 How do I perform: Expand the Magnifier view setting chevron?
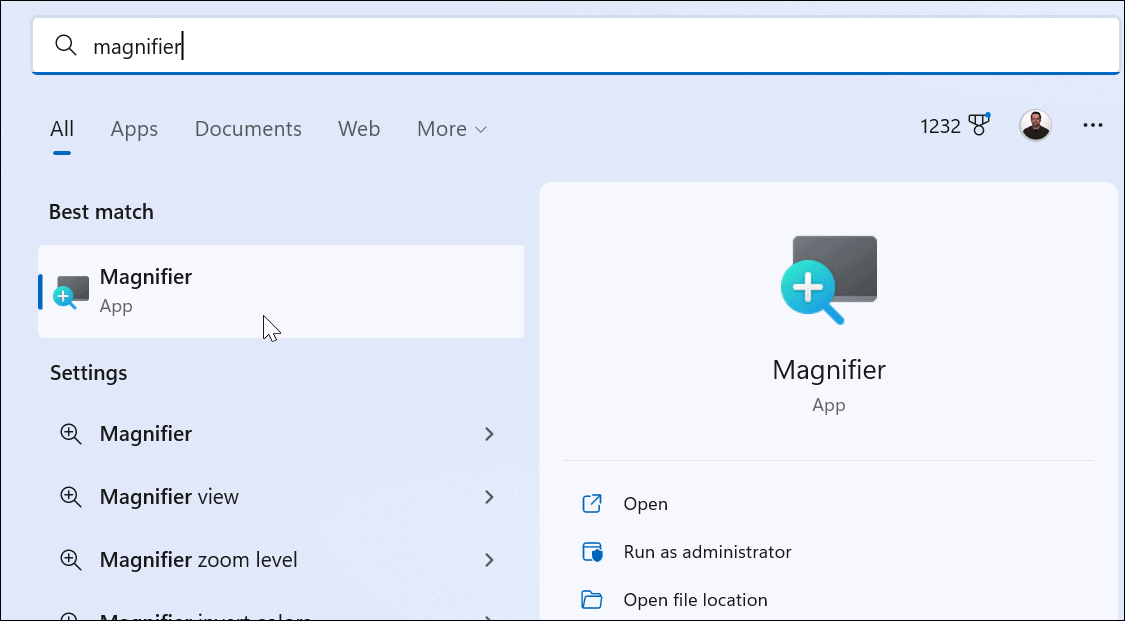click(x=489, y=496)
